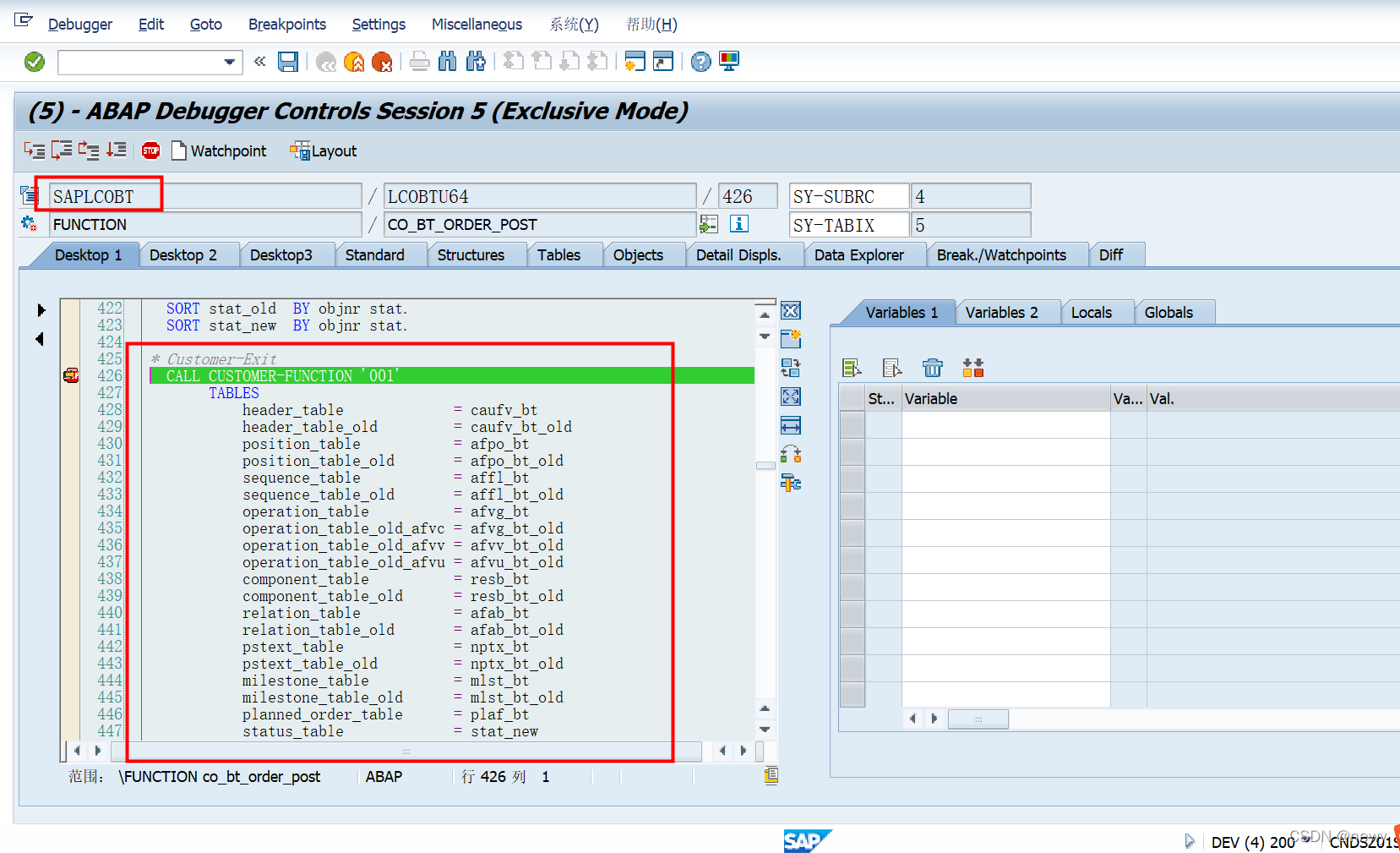This screenshot has width=1400, height=853.
Task: Click the Create New Session icon
Action: tap(635, 62)
